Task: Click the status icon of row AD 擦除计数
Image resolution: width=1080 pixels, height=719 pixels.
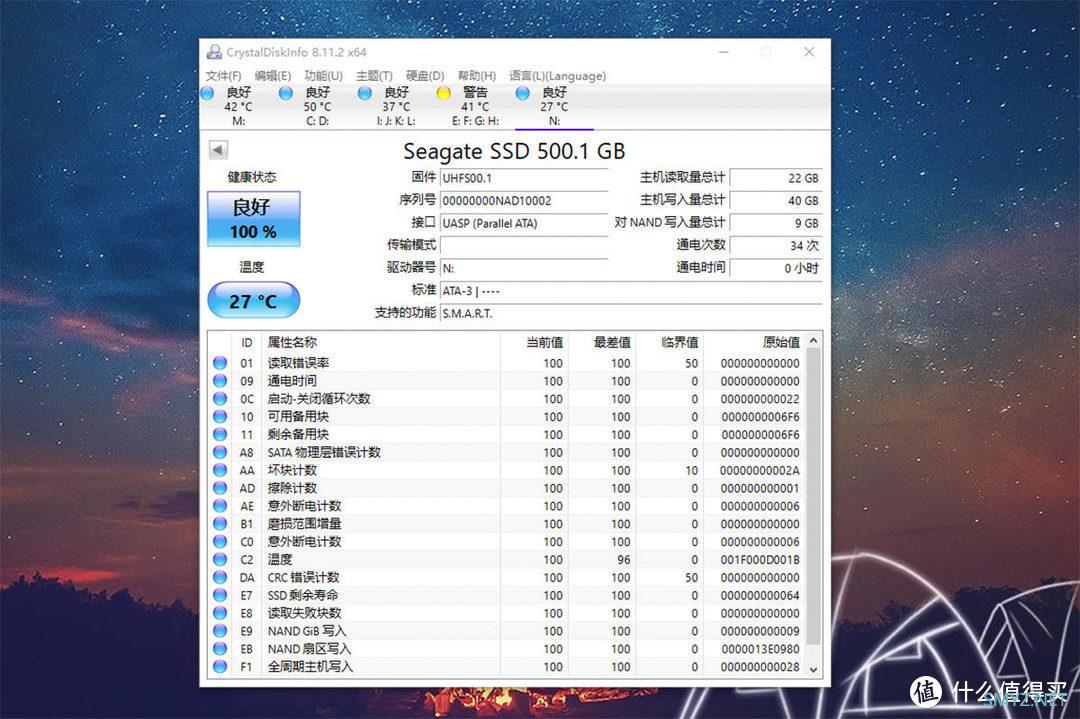Action: (220, 488)
